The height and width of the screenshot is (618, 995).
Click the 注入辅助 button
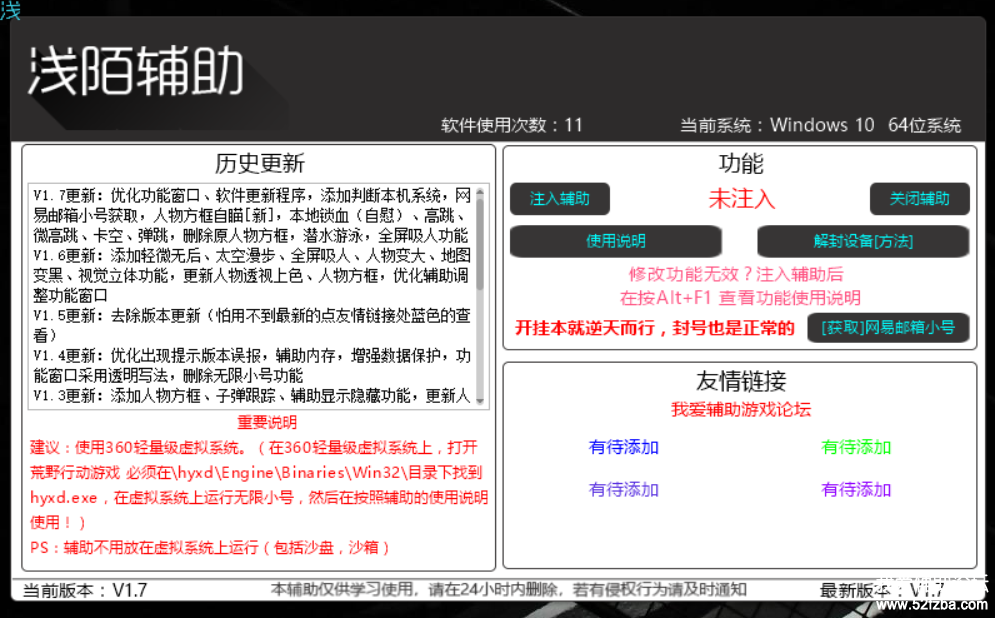pyautogui.click(x=560, y=199)
